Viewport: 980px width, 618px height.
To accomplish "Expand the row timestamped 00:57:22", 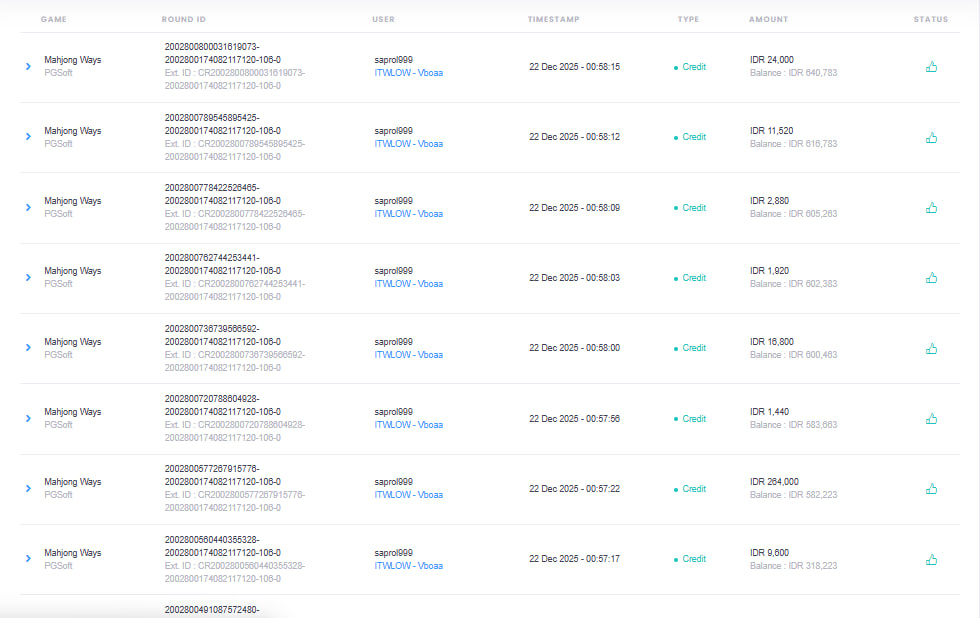I will tap(28, 489).
